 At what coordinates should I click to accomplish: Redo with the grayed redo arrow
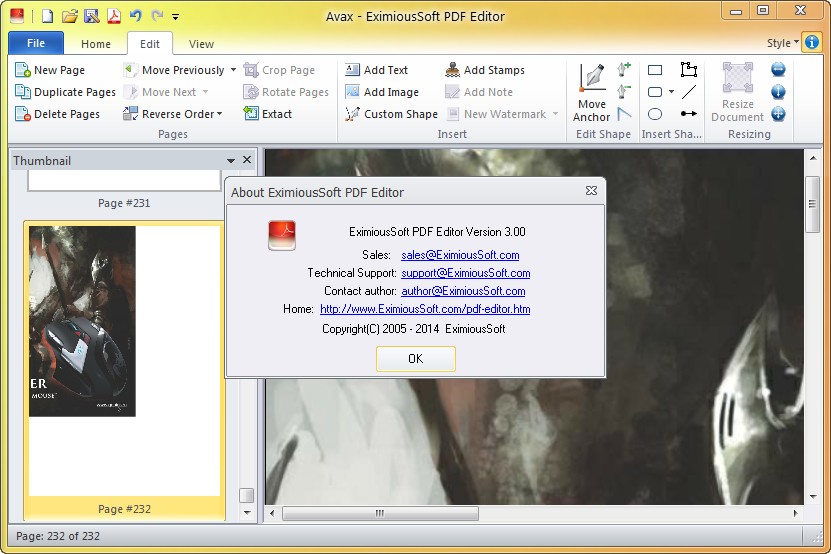(x=157, y=16)
